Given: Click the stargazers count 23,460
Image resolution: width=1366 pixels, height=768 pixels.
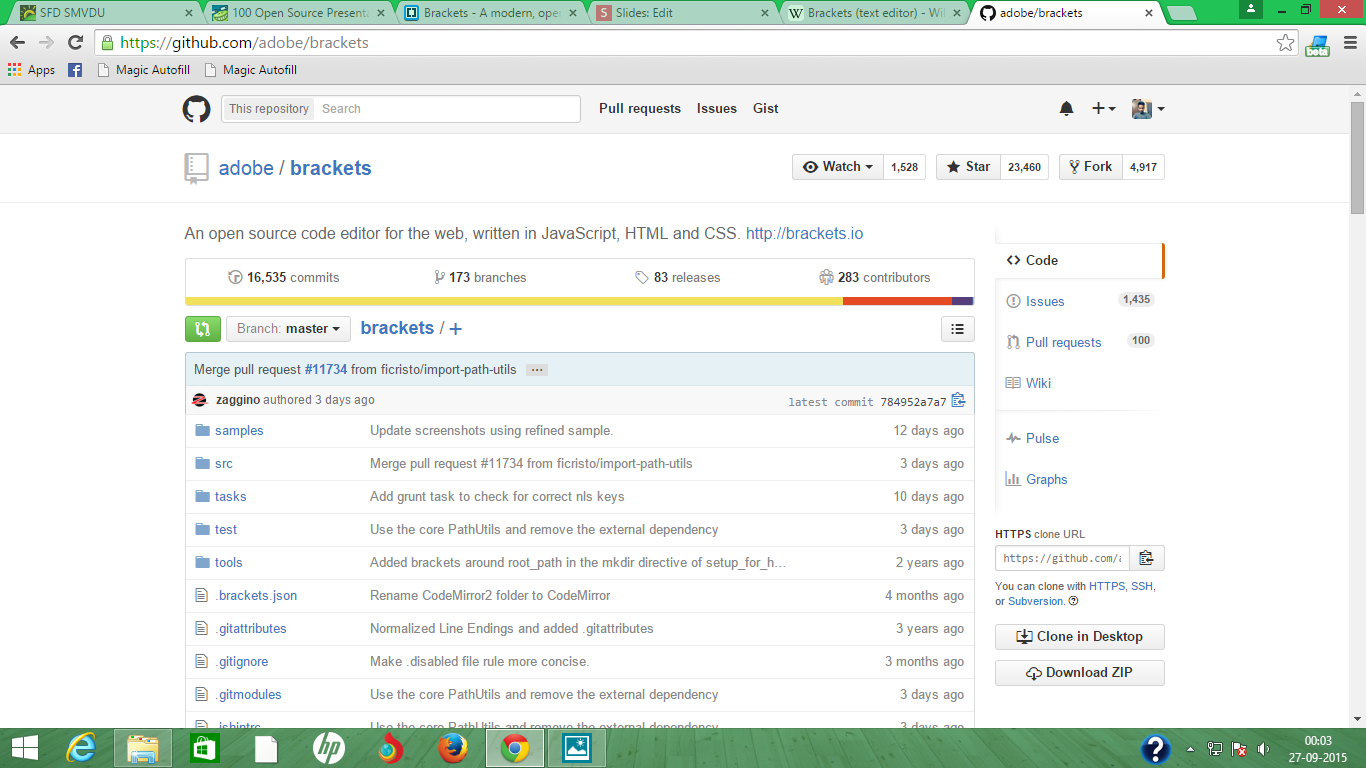Looking at the screenshot, I should tap(1024, 167).
